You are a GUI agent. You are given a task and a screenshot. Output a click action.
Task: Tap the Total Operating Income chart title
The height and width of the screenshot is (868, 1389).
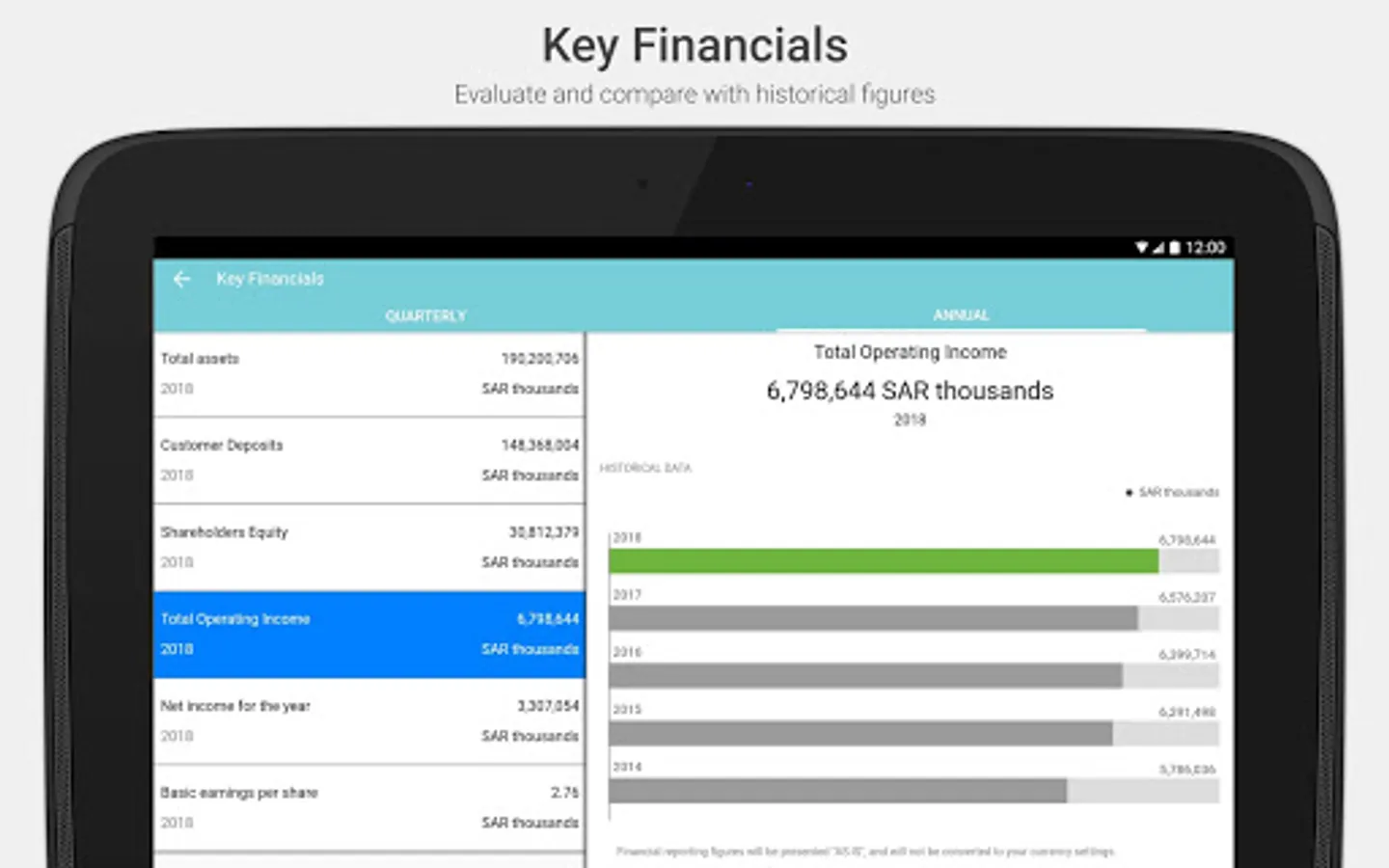[x=910, y=352]
